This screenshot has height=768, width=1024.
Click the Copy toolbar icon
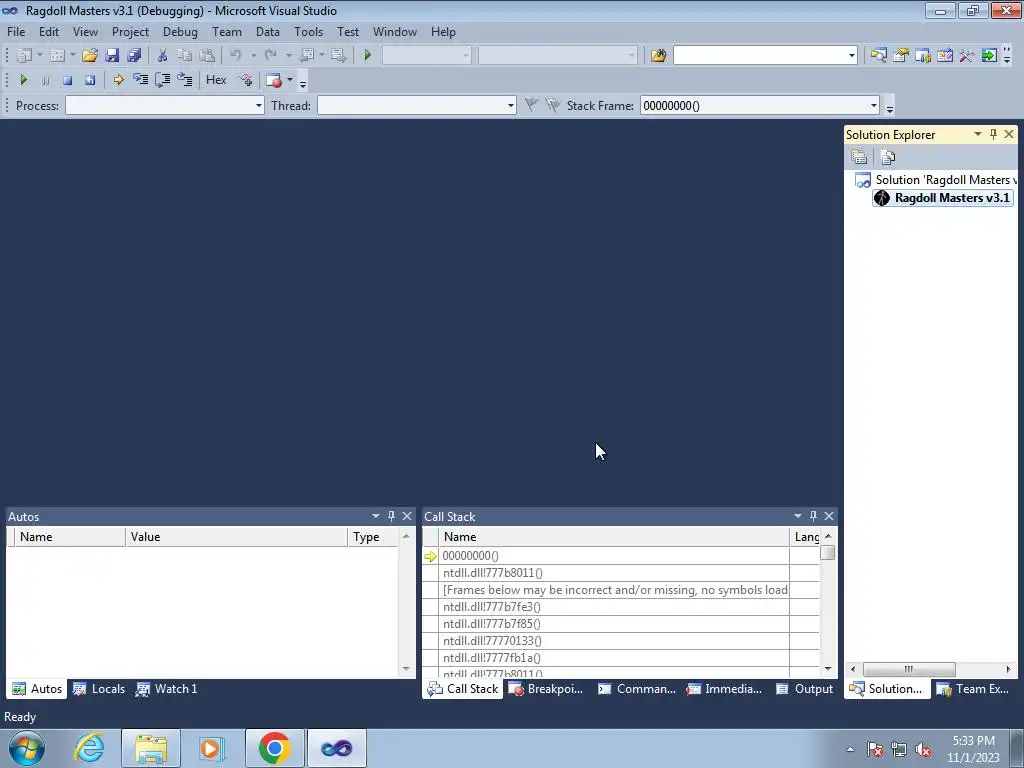click(x=185, y=56)
